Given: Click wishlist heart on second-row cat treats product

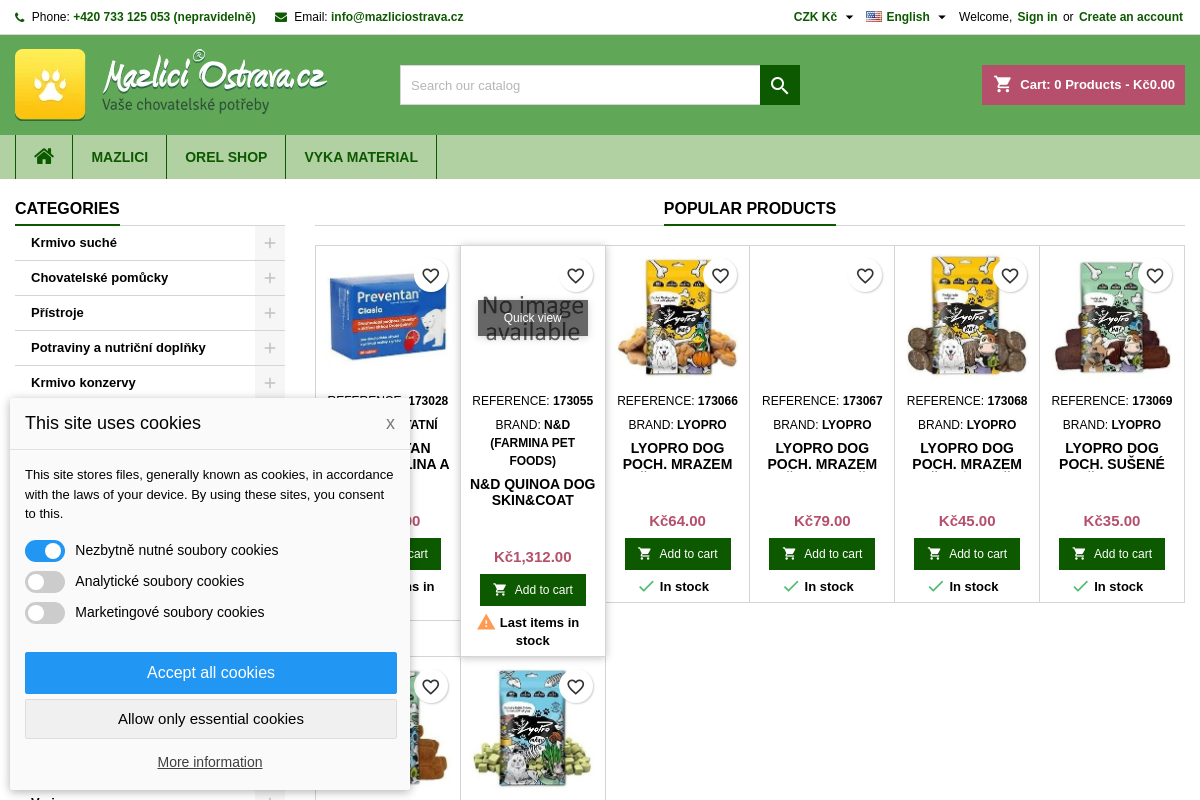Looking at the screenshot, I should (575, 686).
